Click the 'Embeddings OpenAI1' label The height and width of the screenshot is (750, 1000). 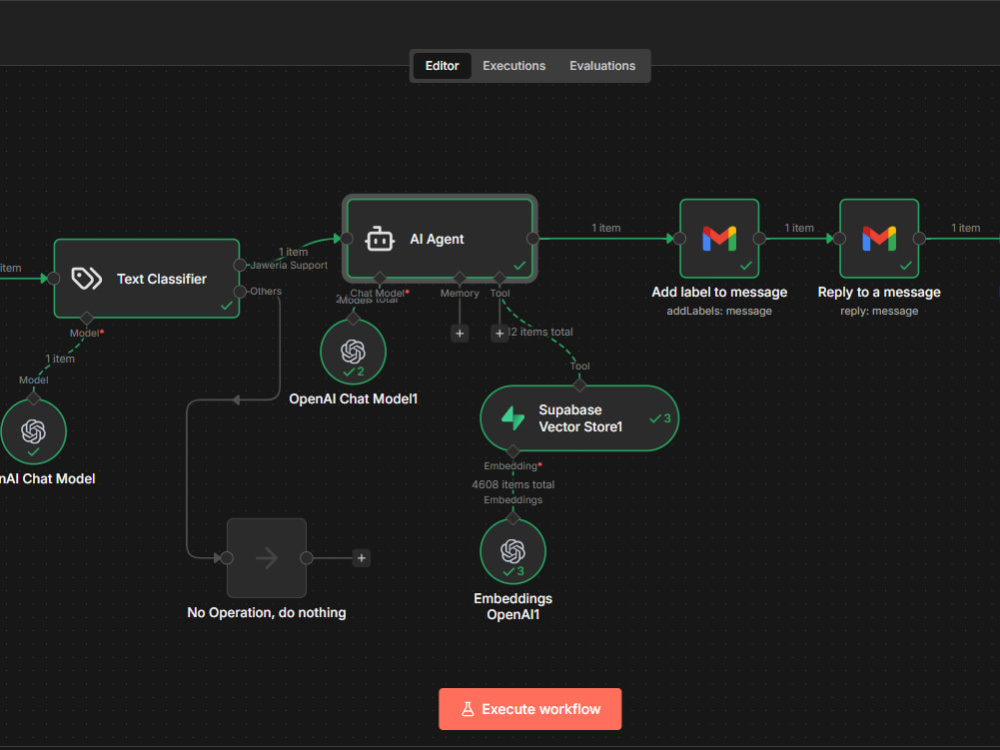513,607
